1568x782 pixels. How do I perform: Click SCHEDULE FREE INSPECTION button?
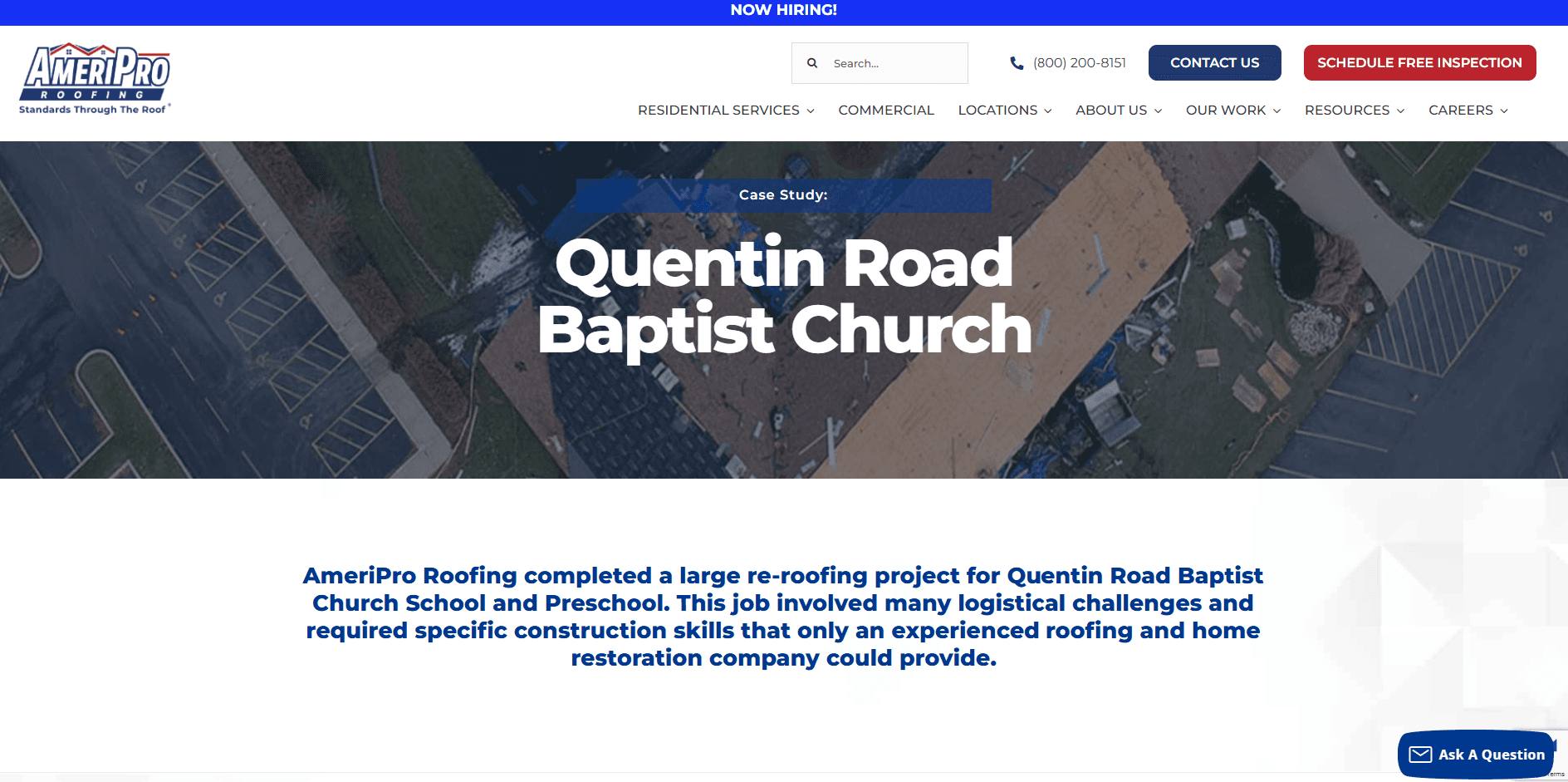click(x=1419, y=63)
